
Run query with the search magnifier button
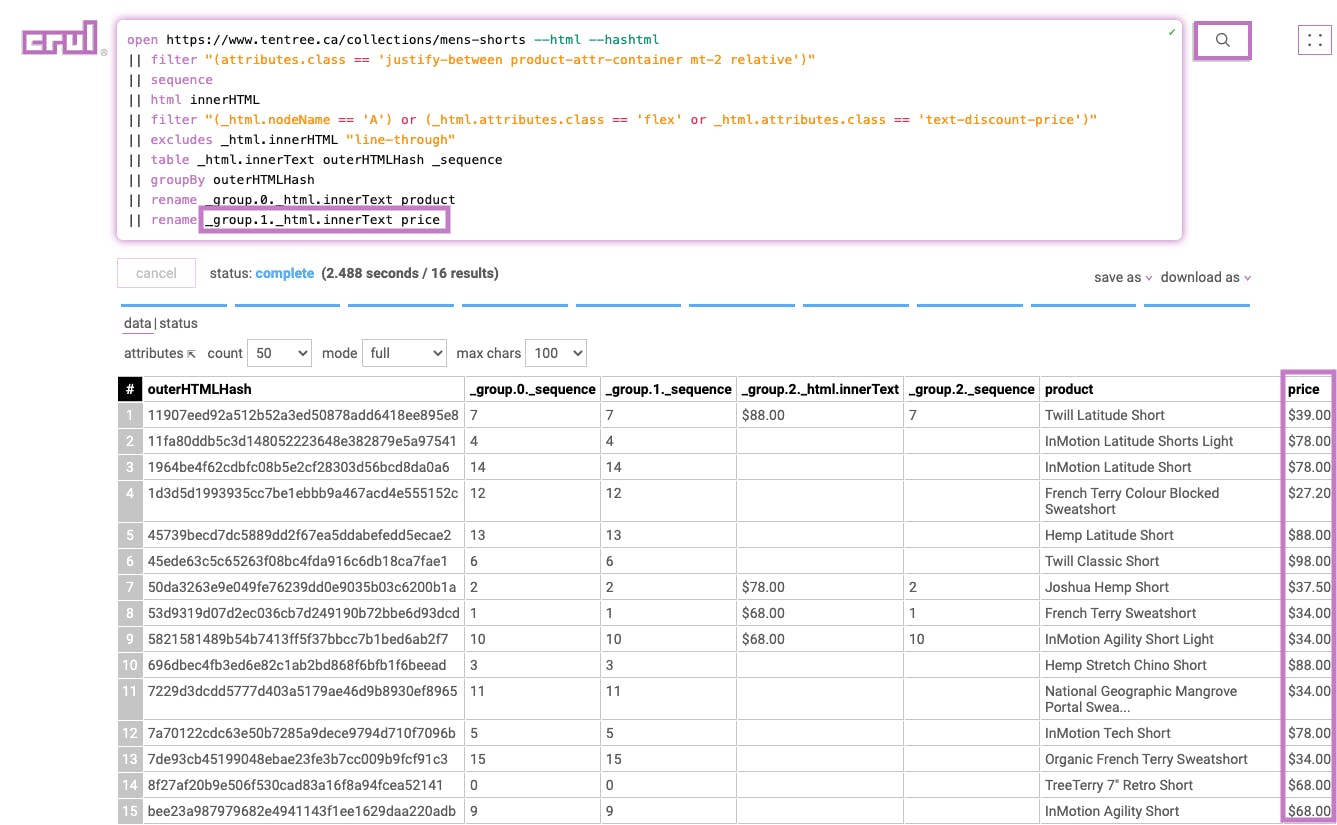[x=1222, y=41]
